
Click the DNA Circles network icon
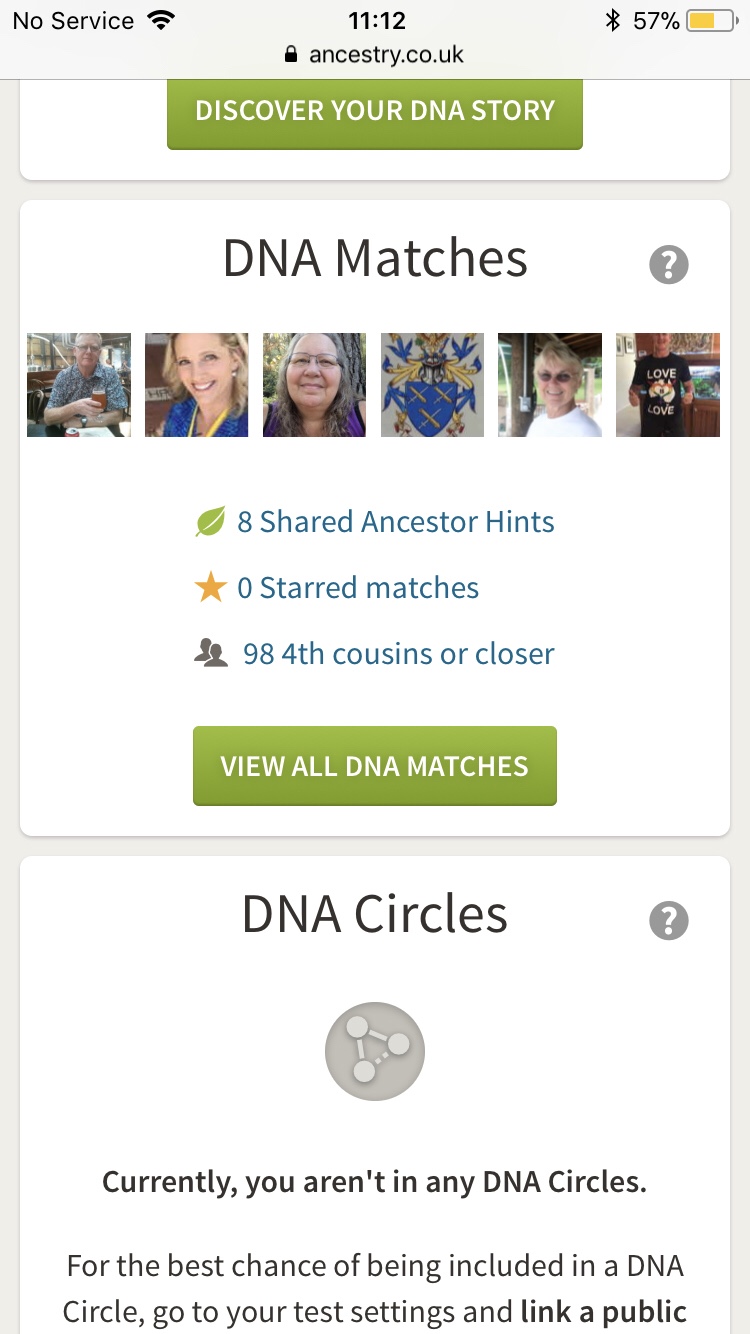[x=375, y=1052]
